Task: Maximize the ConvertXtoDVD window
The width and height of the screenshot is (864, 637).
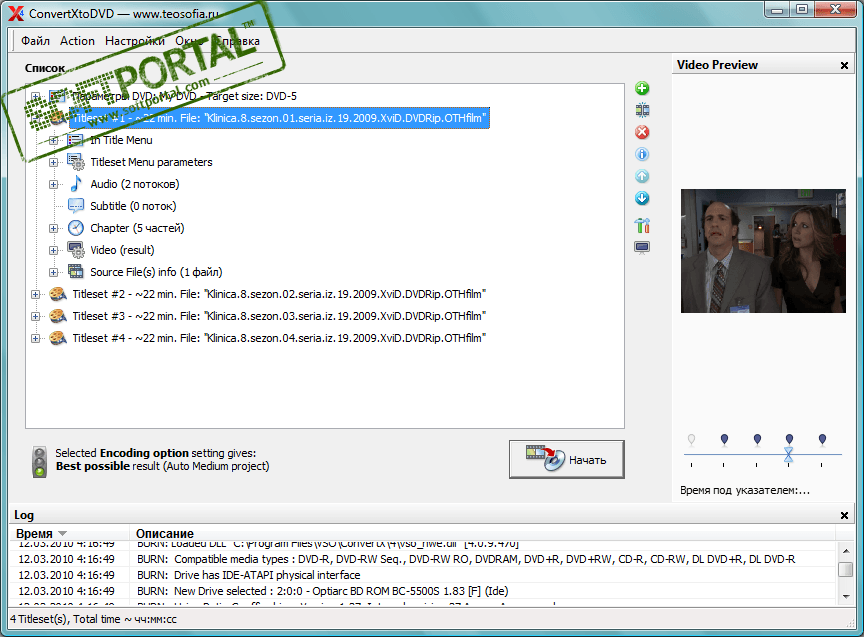Action: coord(802,9)
